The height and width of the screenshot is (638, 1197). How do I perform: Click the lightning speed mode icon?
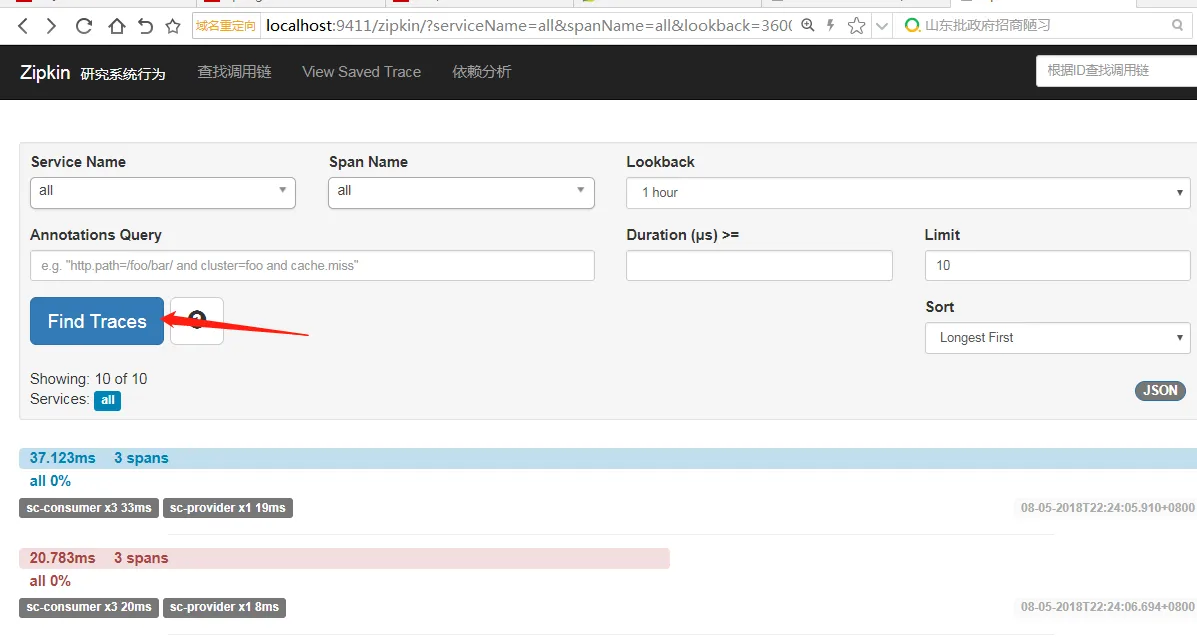tap(831, 25)
